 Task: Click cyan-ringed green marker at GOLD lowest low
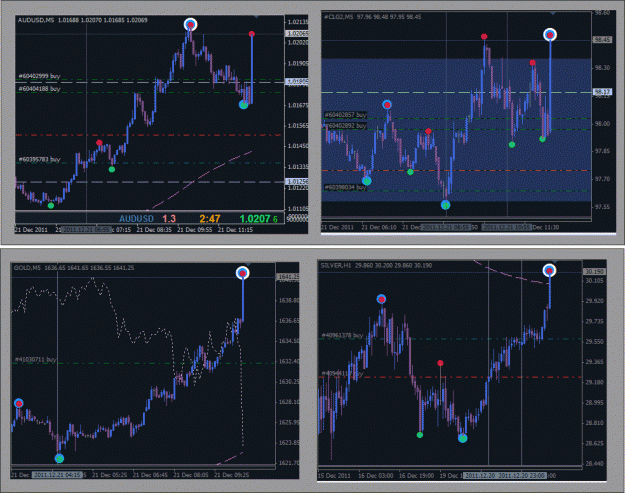click(x=59, y=459)
